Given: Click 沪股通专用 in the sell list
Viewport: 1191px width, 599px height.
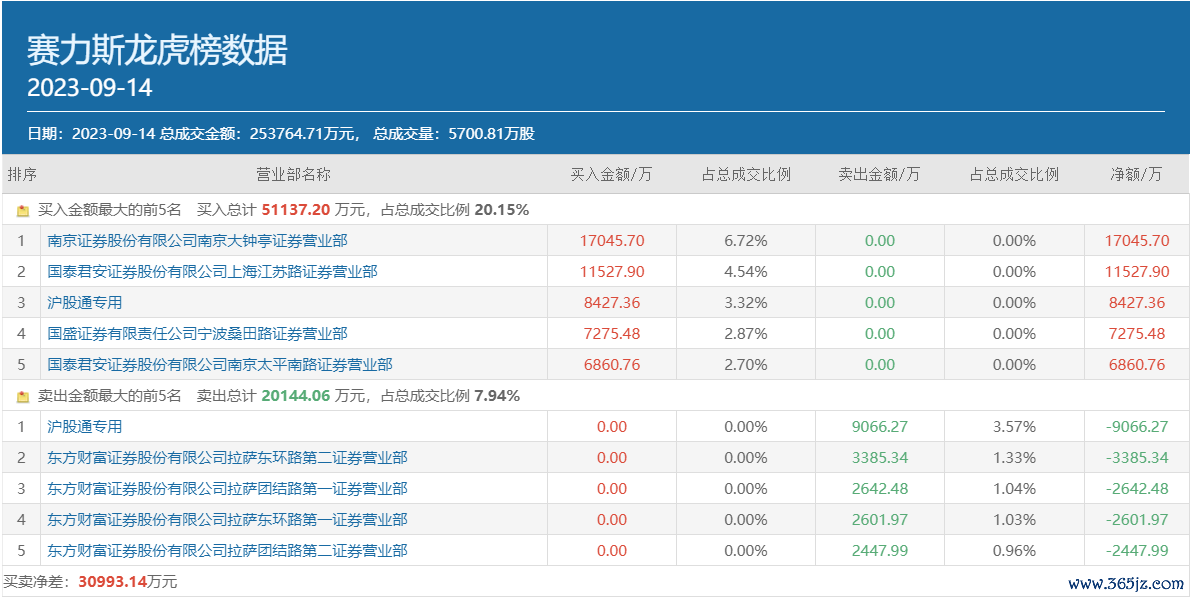Looking at the screenshot, I should tap(84, 427).
